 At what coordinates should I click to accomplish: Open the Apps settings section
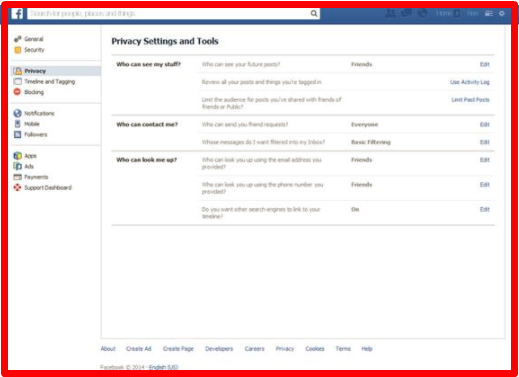(30, 156)
